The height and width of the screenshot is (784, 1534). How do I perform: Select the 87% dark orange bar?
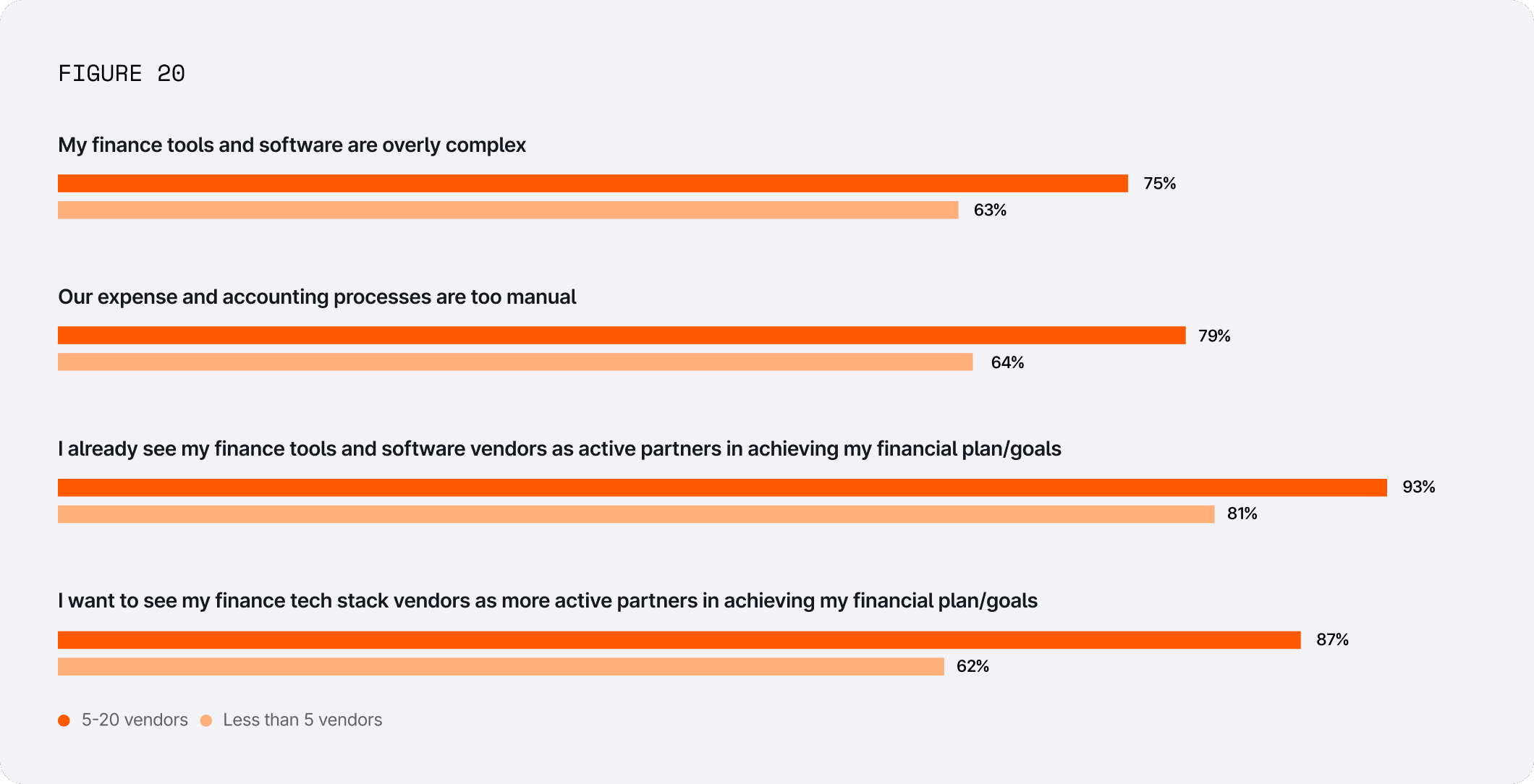click(x=679, y=640)
